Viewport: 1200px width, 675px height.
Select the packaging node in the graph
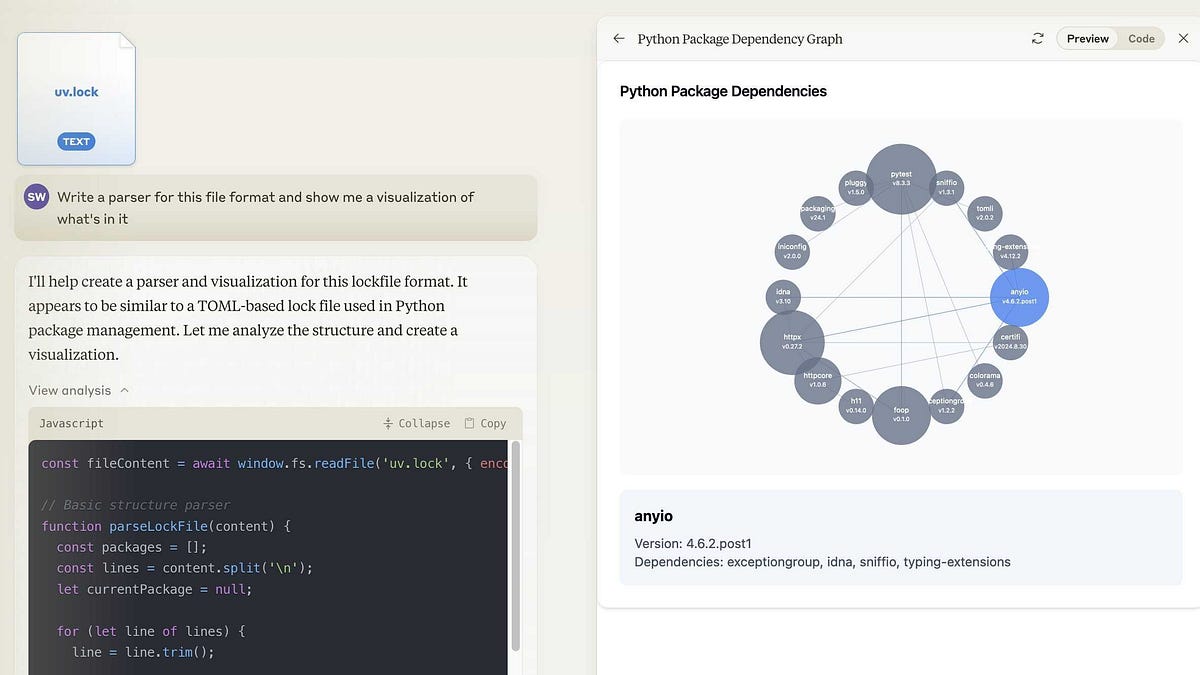point(818,213)
